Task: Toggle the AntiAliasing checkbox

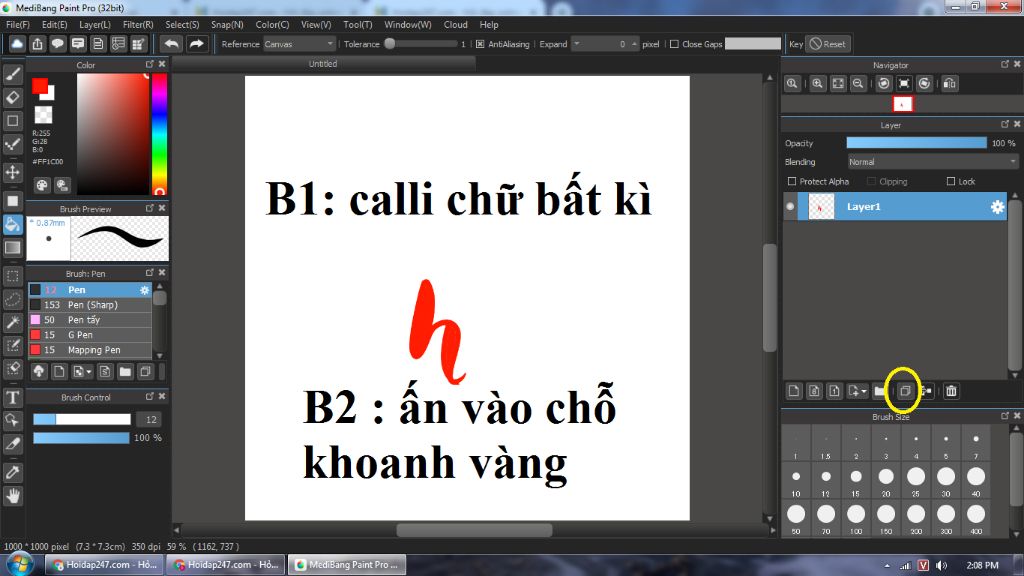Action: pos(480,44)
